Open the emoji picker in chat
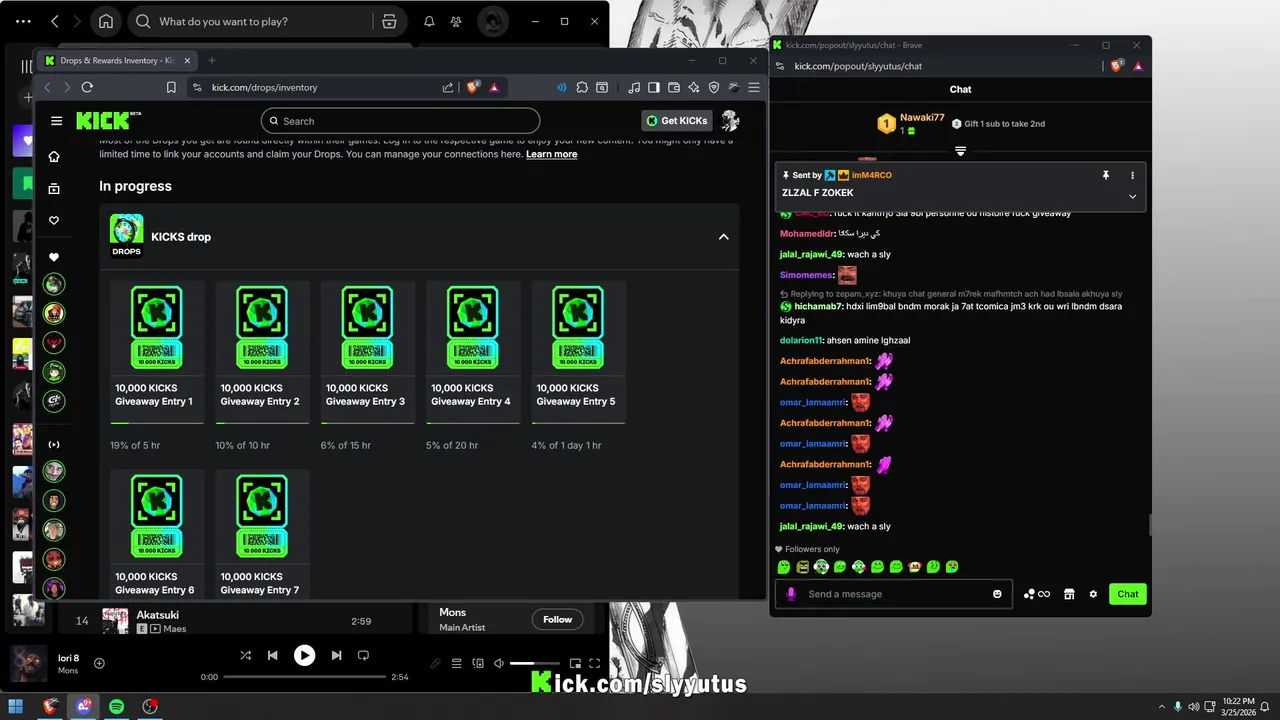 [997, 594]
